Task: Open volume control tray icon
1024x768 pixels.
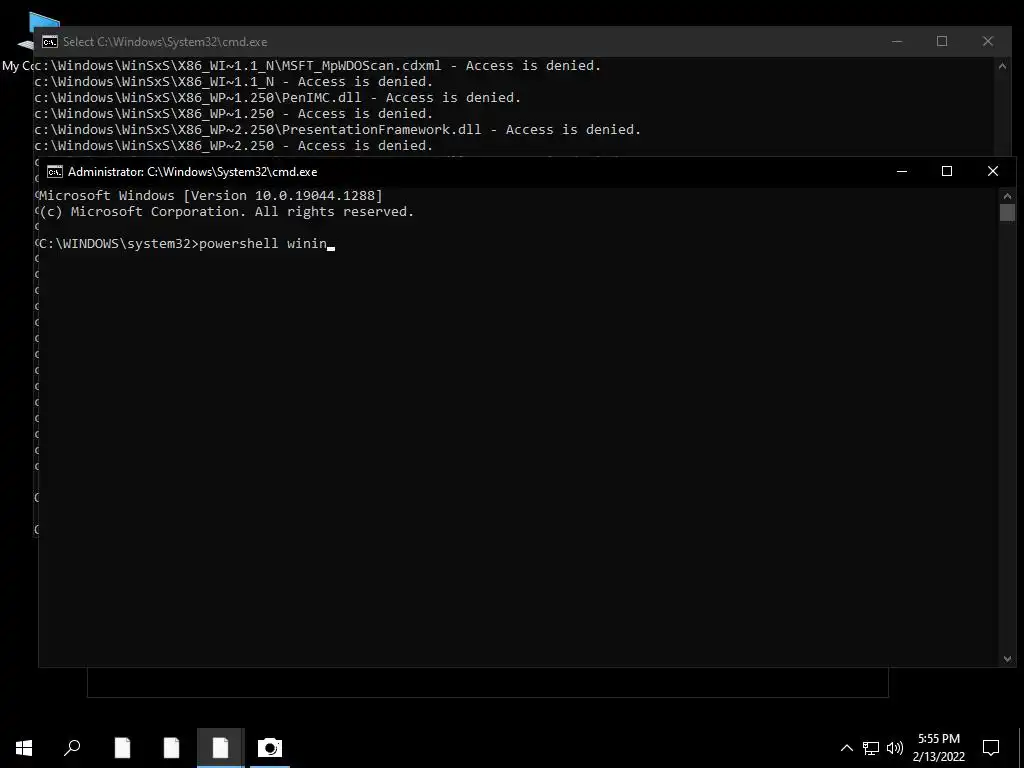Action: (x=895, y=748)
